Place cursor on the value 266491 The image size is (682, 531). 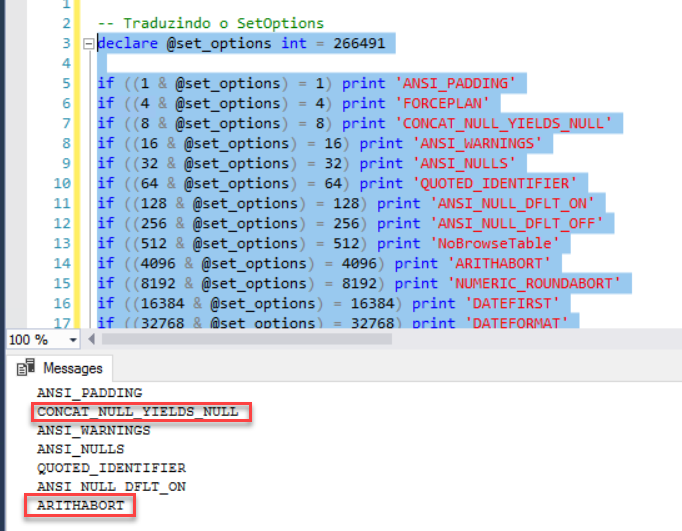pos(361,43)
